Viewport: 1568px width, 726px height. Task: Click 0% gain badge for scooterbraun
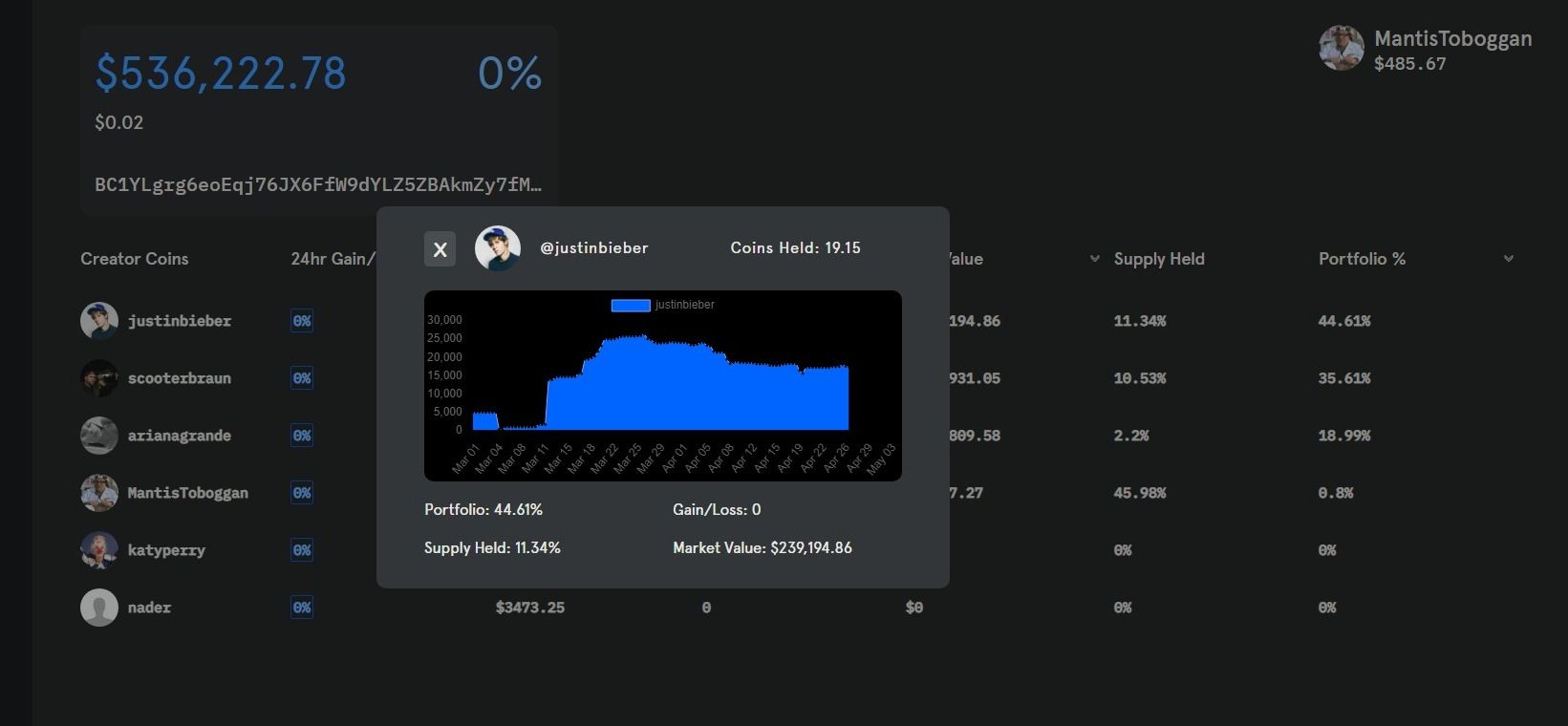click(302, 378)
